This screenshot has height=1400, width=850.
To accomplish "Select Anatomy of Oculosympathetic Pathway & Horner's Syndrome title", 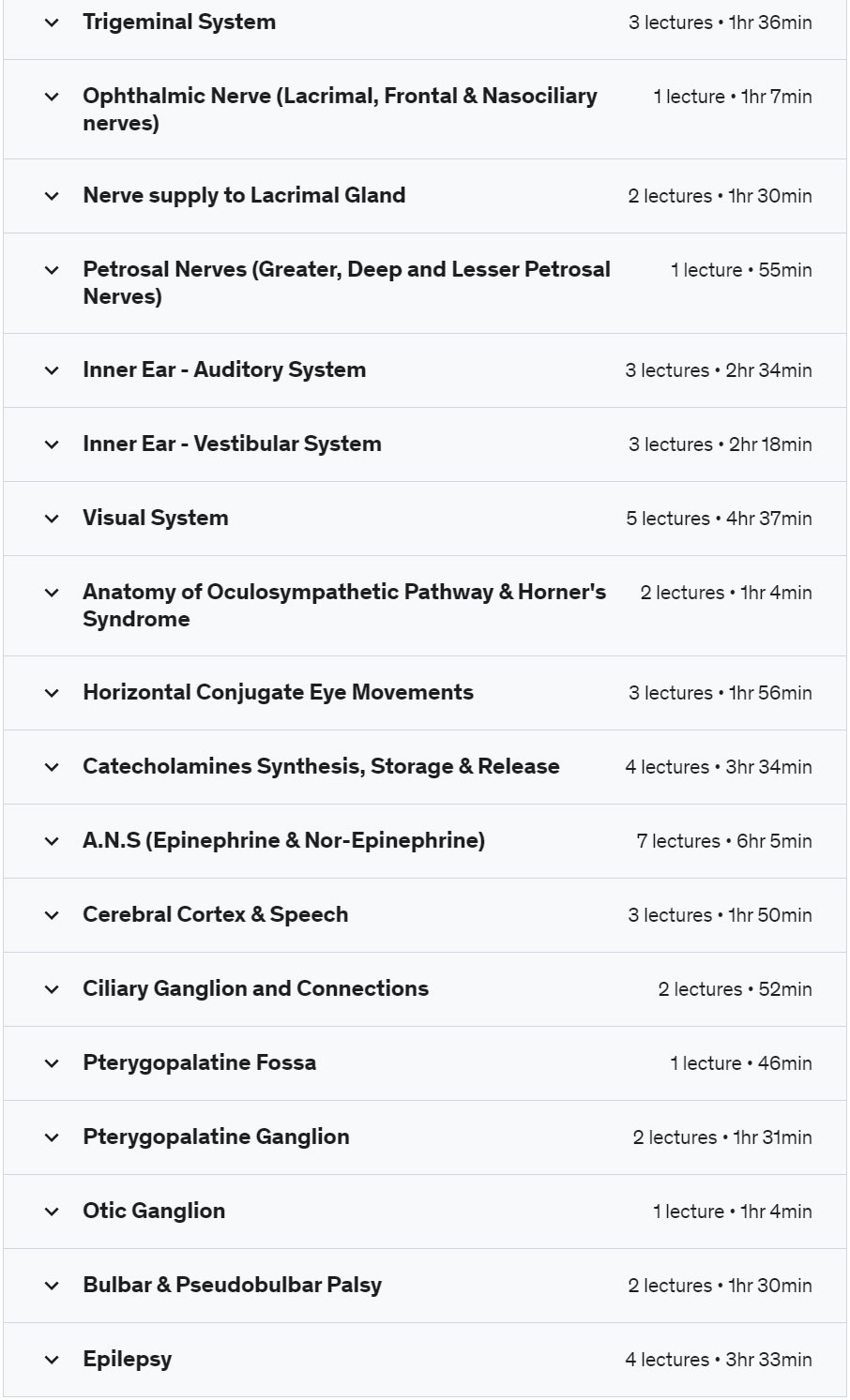I will pyautogui.click(x=344, y=606).
